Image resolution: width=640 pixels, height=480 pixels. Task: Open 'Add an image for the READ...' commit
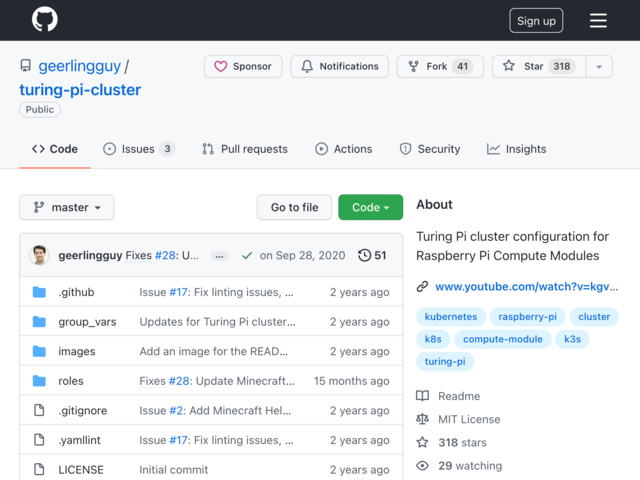(214, 351)
